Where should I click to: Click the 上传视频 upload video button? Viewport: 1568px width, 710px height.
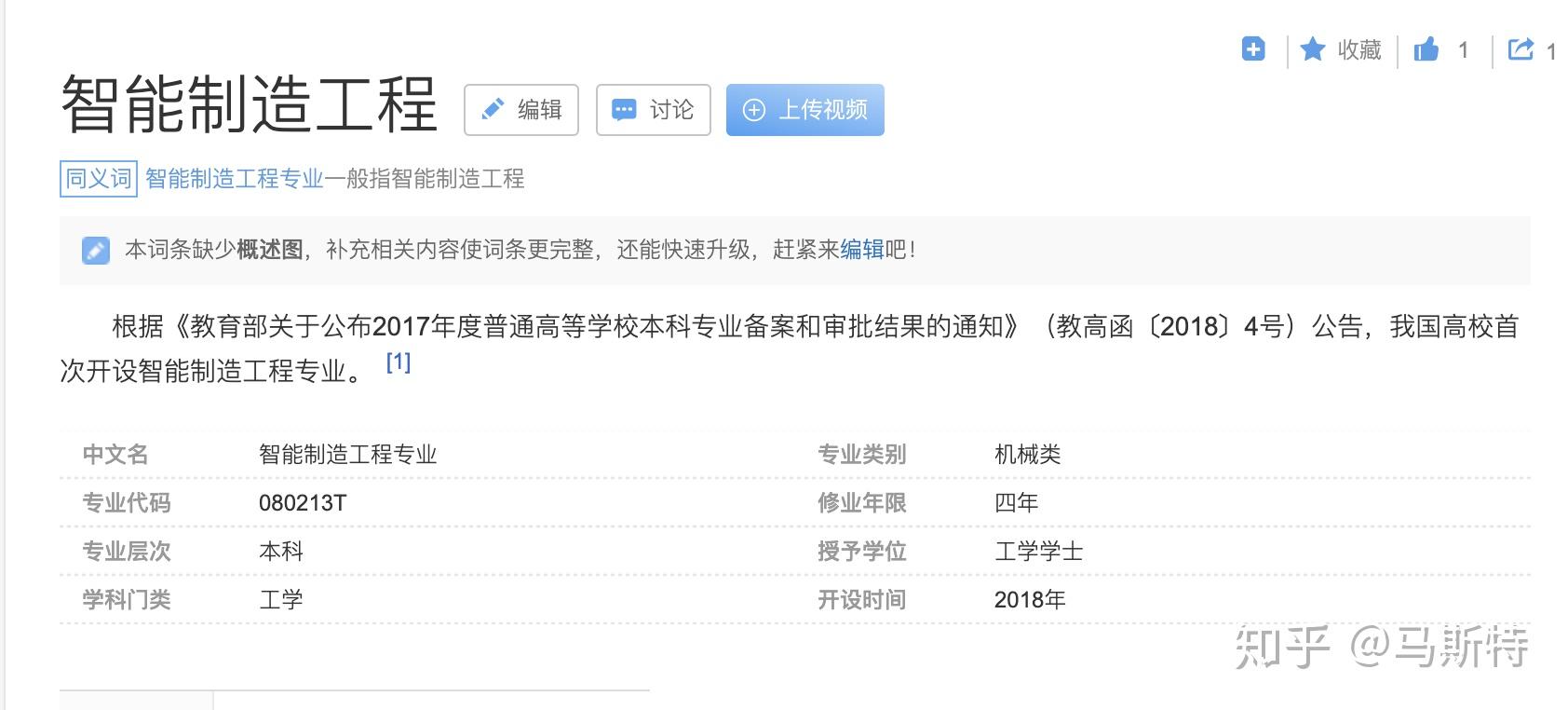pyautogui.click(x=805, y=110)
